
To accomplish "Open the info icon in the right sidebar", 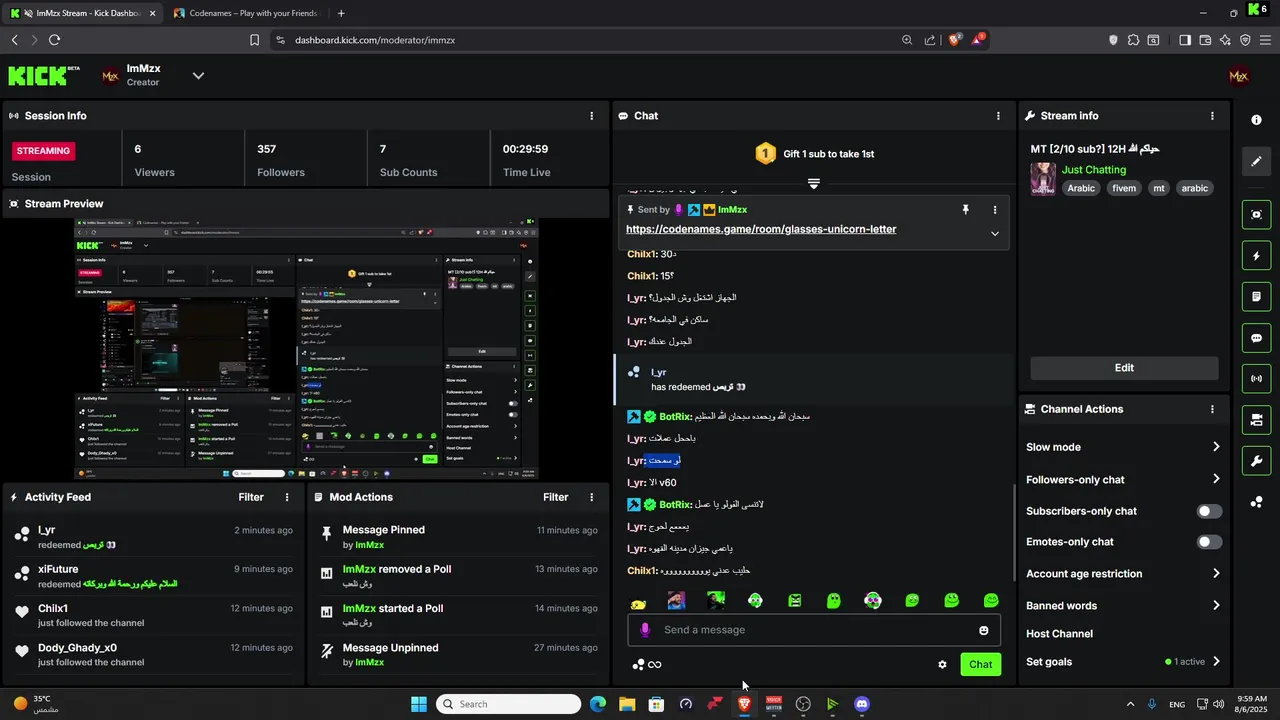I will [1256, 120].
